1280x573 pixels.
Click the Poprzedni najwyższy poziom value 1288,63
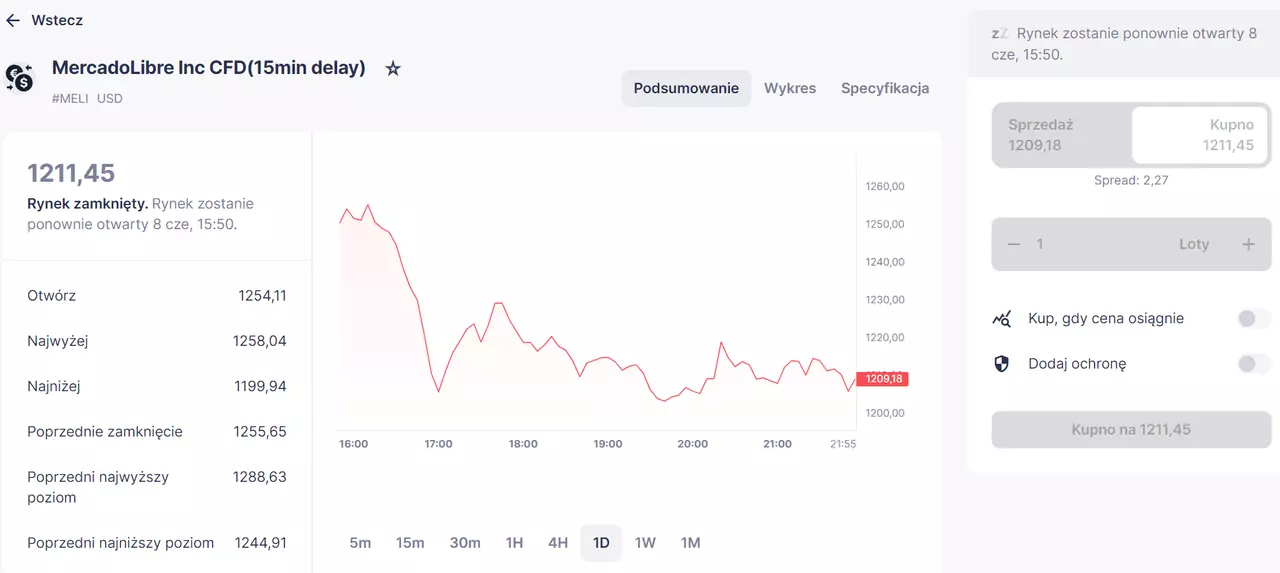pyautogui.click(x=260, y=477)
